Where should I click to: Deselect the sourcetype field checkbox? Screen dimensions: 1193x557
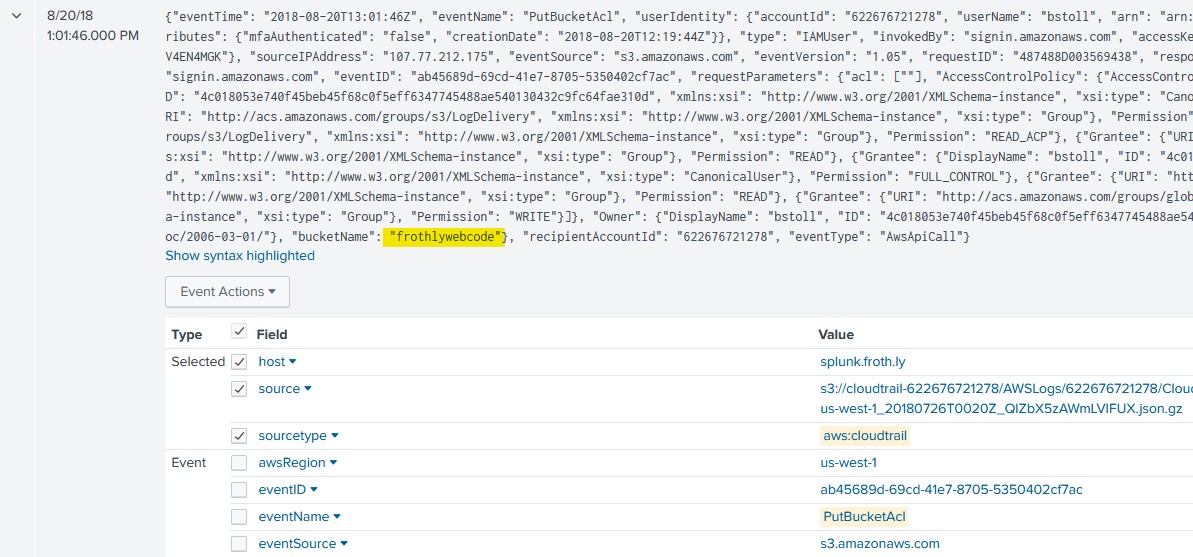(x=239, y=436)
